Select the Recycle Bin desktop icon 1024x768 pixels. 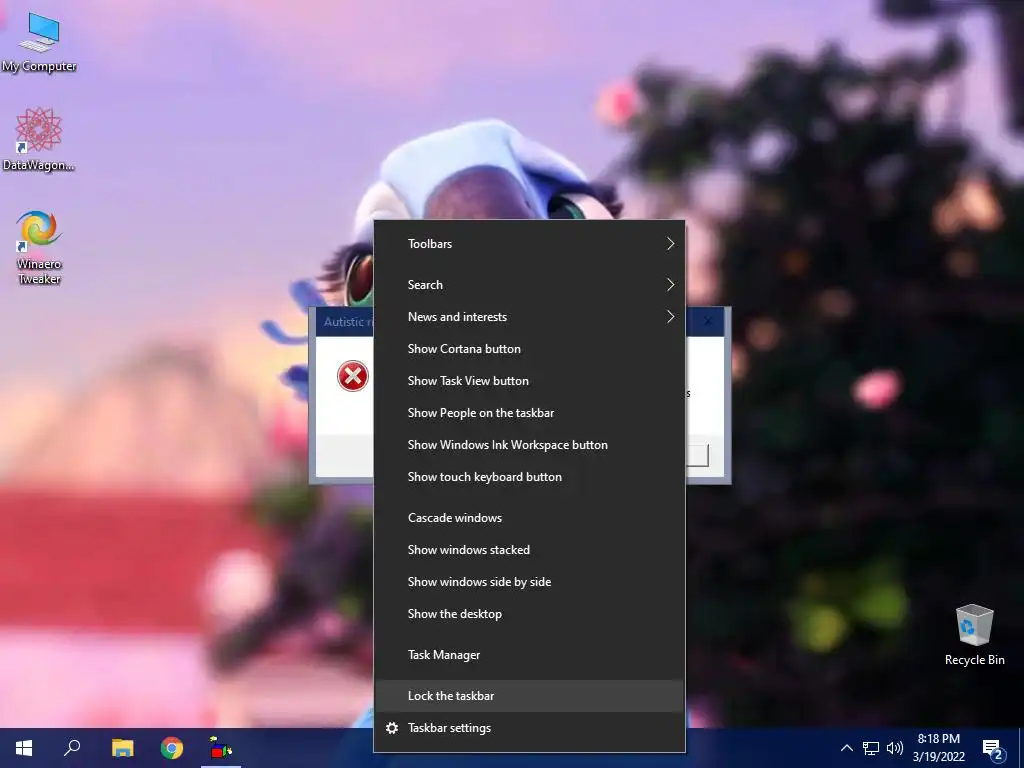974,634
